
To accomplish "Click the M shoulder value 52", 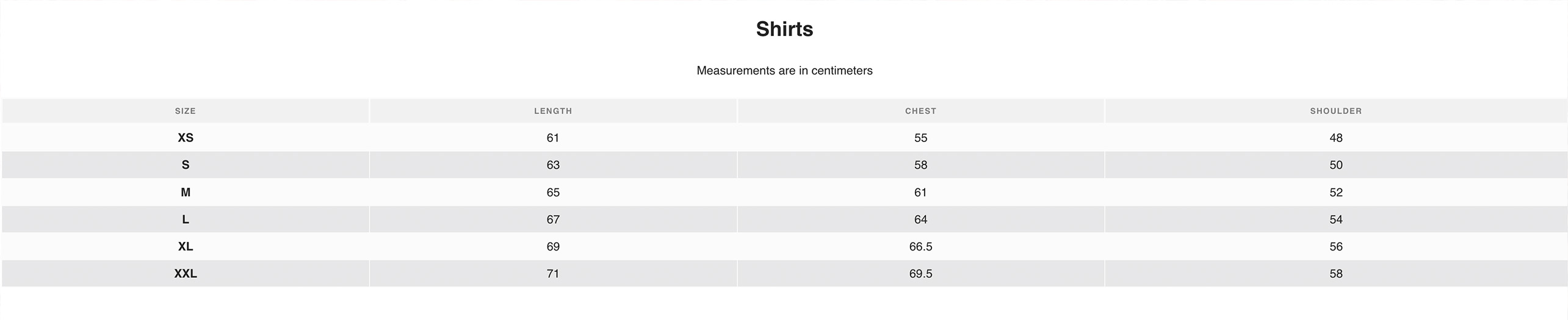I will click(1335, 193).
